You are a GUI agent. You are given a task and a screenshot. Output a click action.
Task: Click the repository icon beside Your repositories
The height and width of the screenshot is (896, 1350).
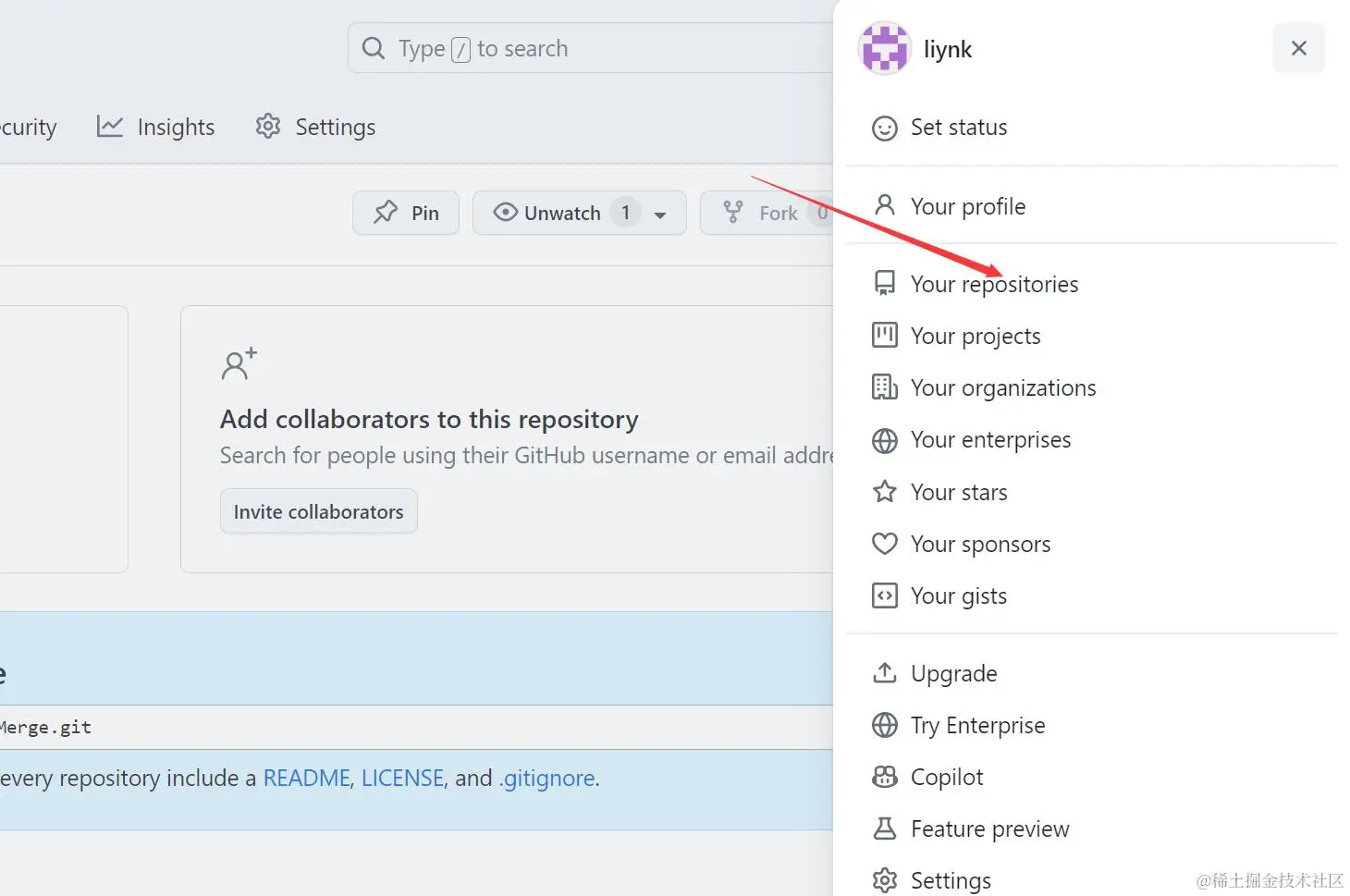884,283
